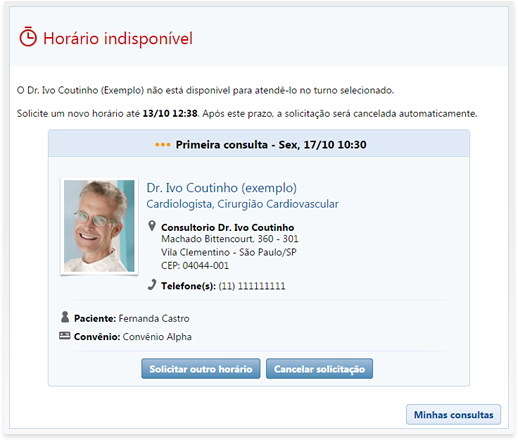
Task: Click the Horário indisponível heading
Action: click(x=118, y=38)
